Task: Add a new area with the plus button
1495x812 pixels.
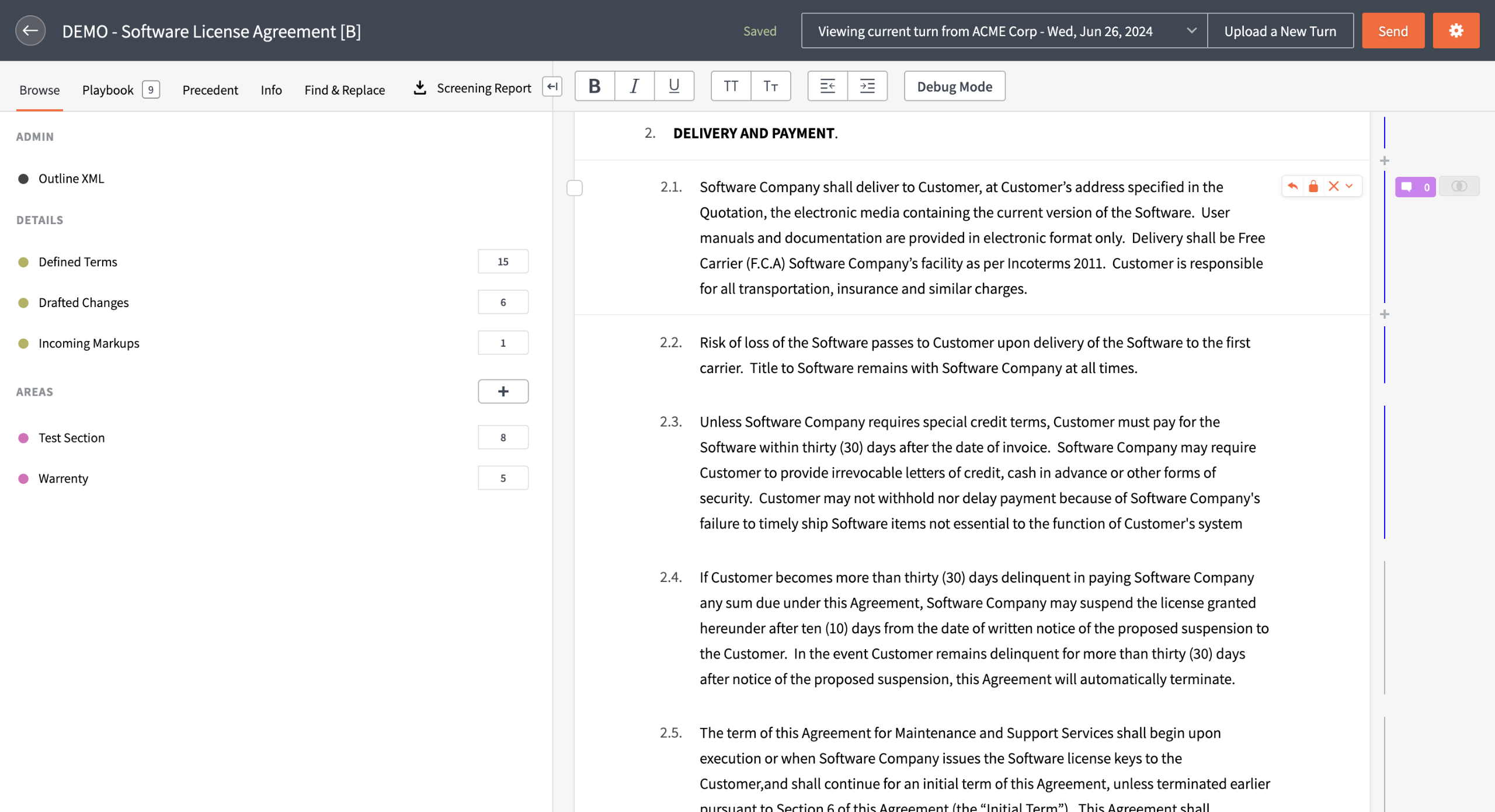Action: 503,391
